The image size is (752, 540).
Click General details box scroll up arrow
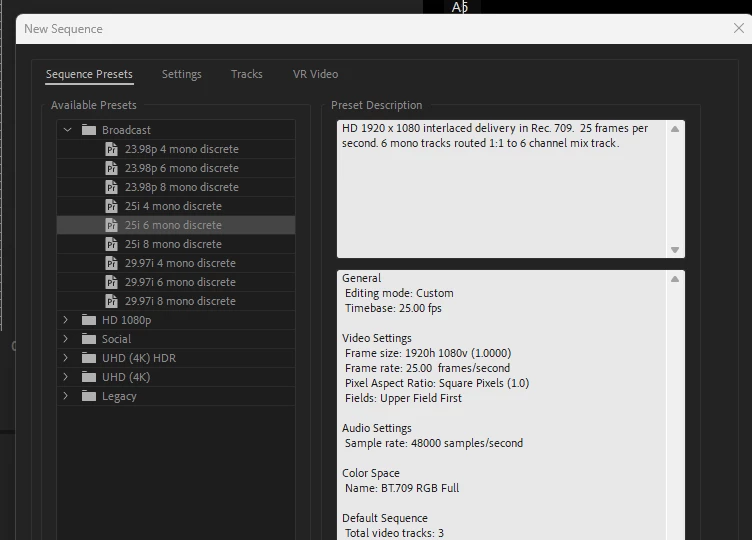(x=675, y=279)
